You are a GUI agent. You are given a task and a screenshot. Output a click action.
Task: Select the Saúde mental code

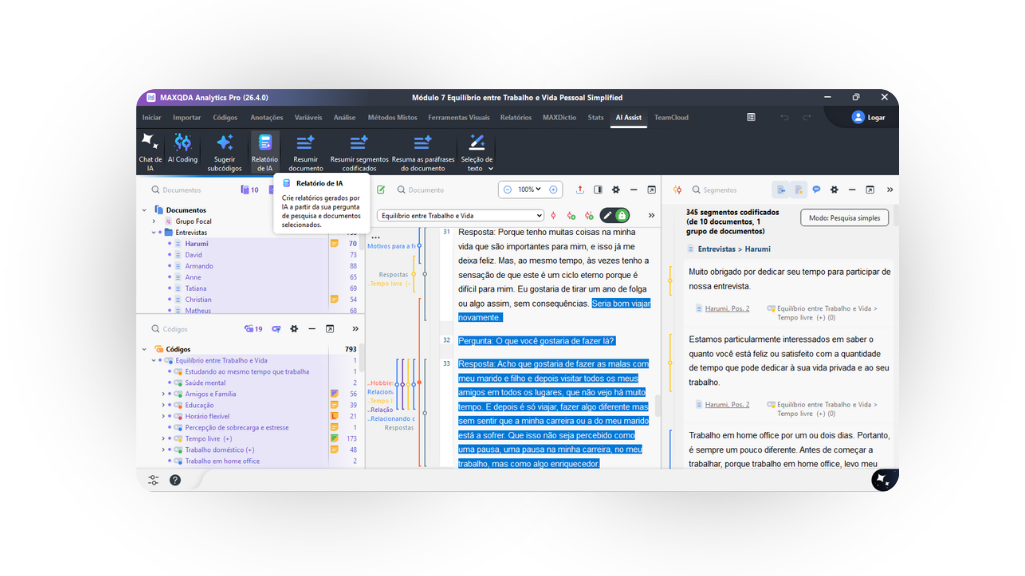205,382
